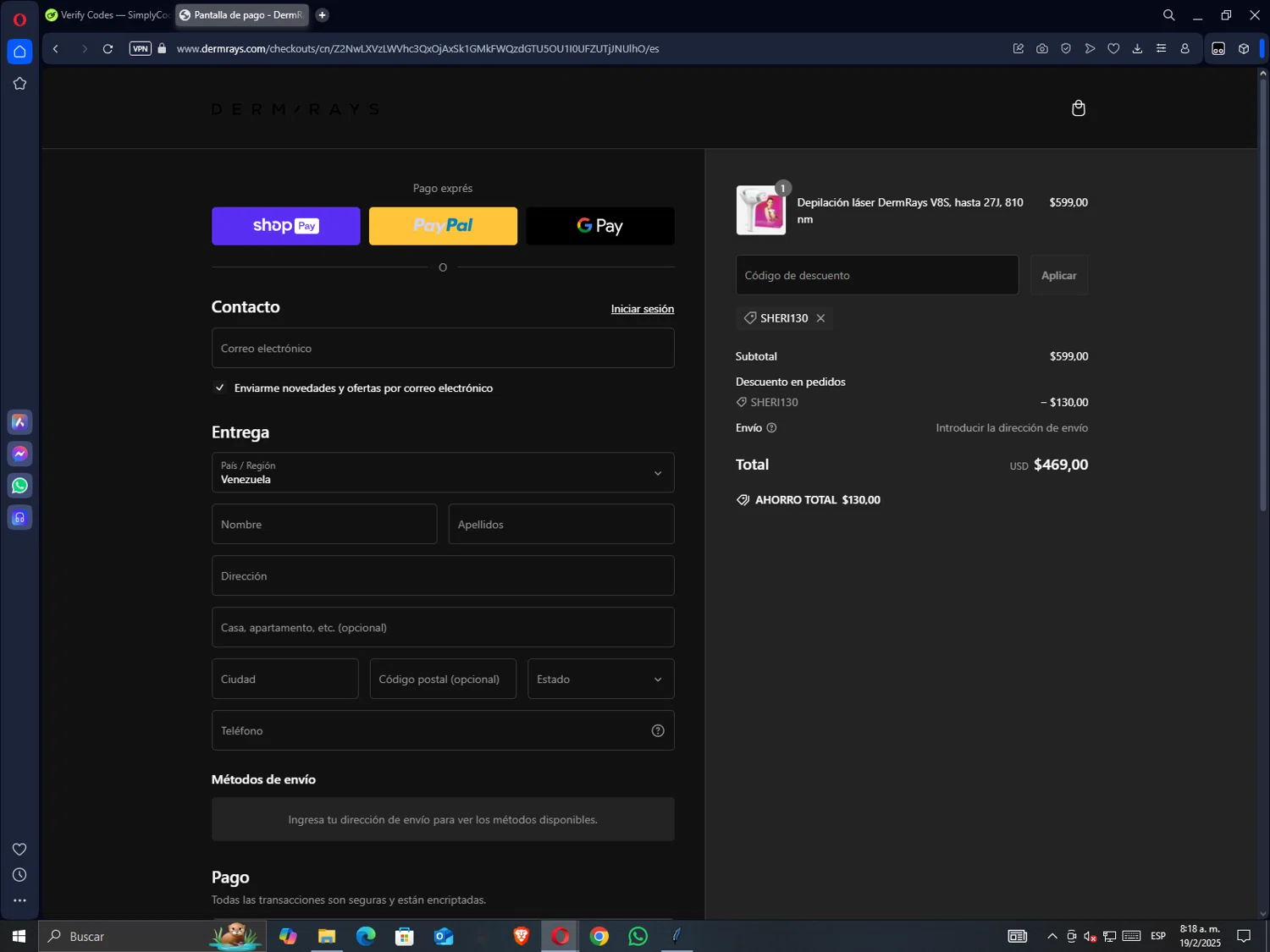Click the shipping info help icon

[x=771, y=428]
